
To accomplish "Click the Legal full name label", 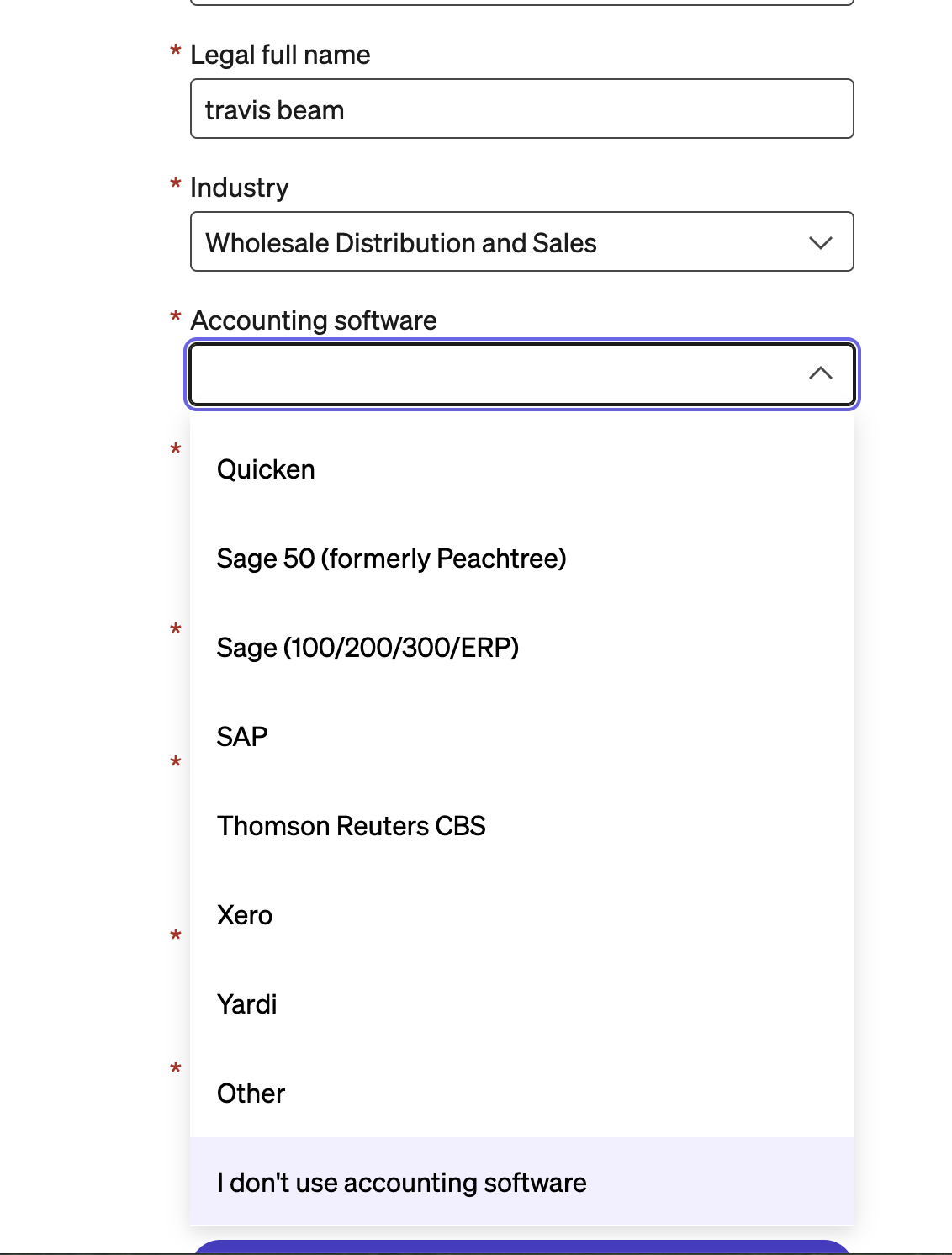I will (x=280, y=56).
